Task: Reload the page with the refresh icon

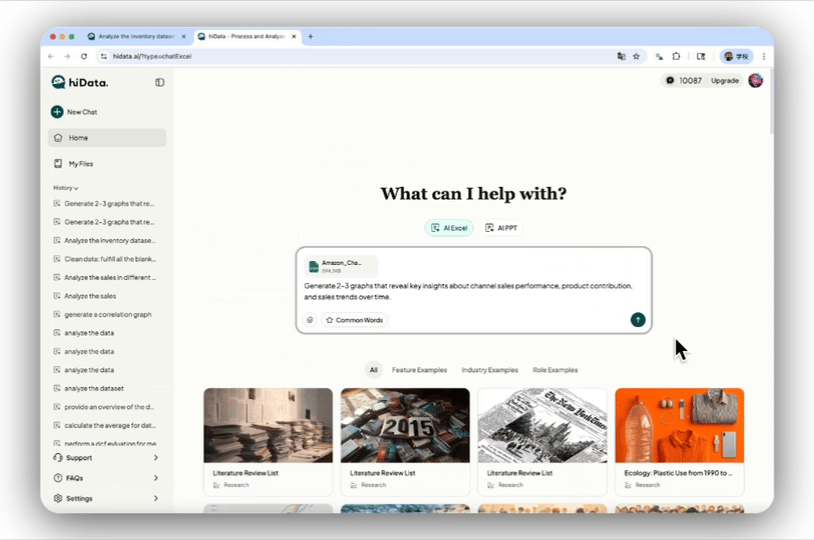Action: pos(84,56)
